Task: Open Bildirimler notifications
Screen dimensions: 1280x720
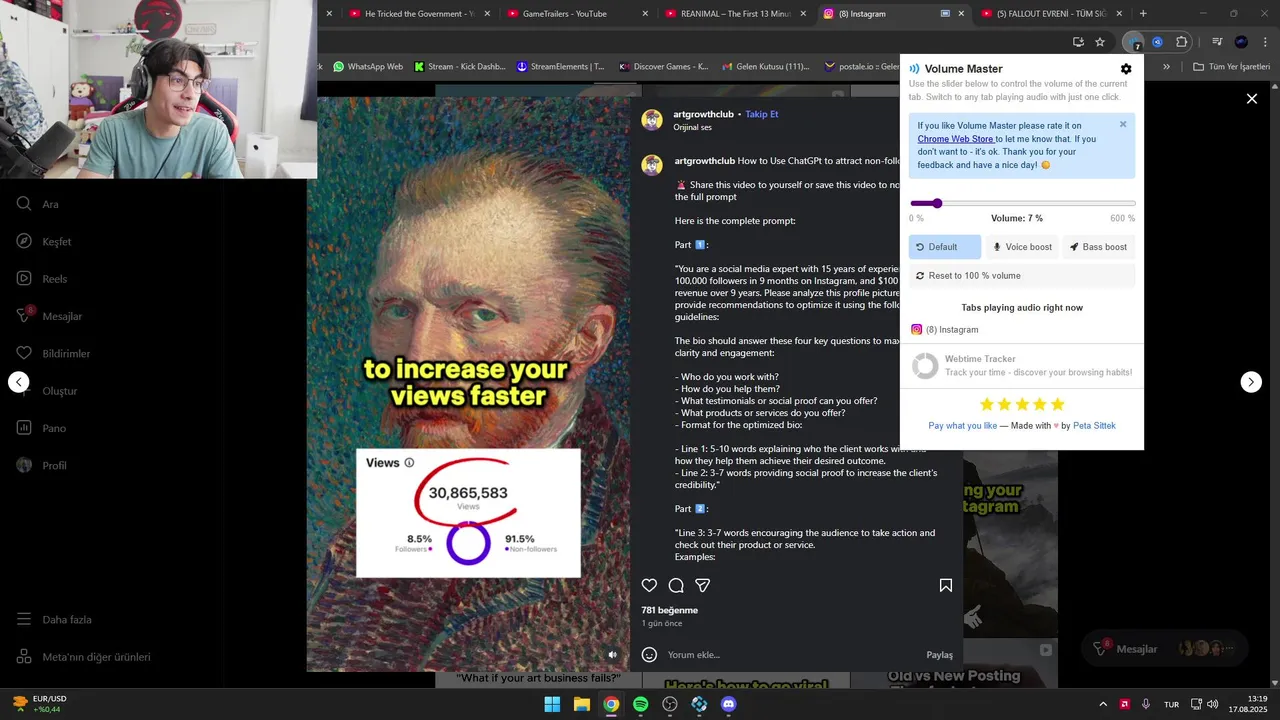Action: point(54,354)
